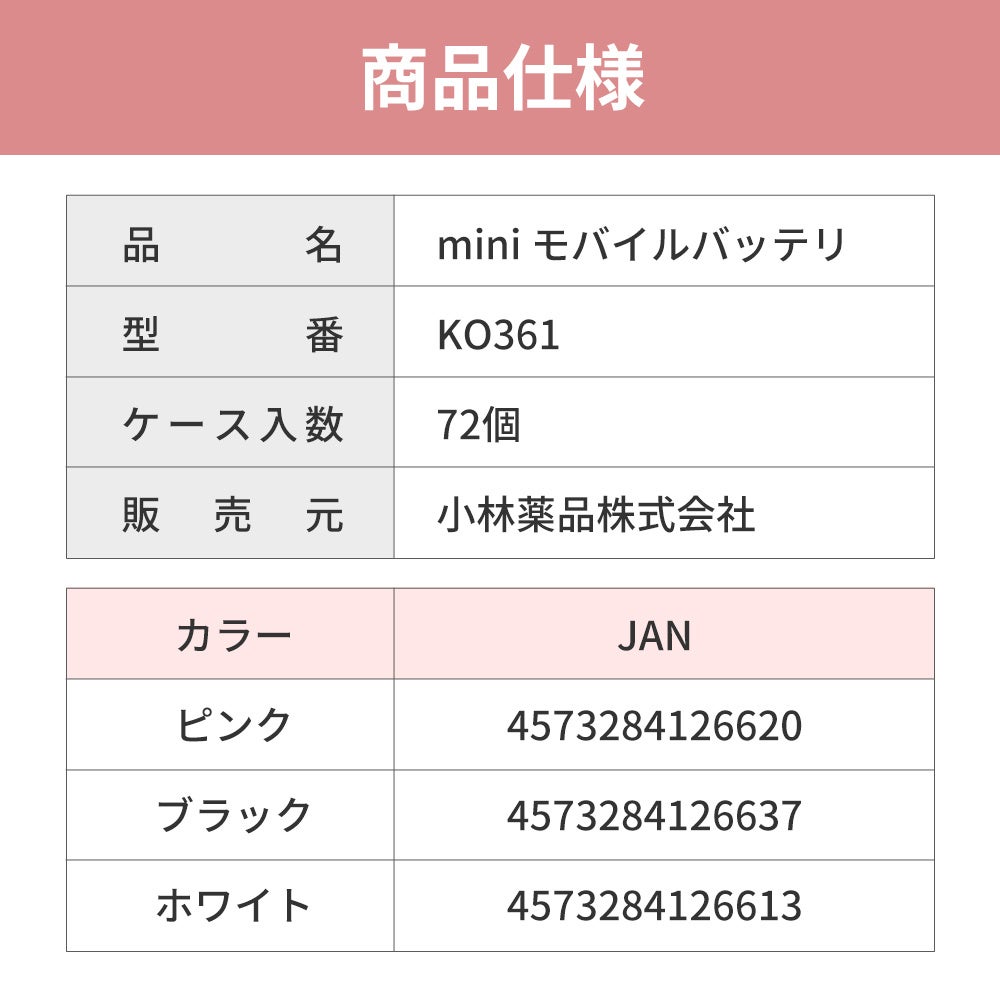Click the 品 character in the first row label

click(x=141, y=245)
